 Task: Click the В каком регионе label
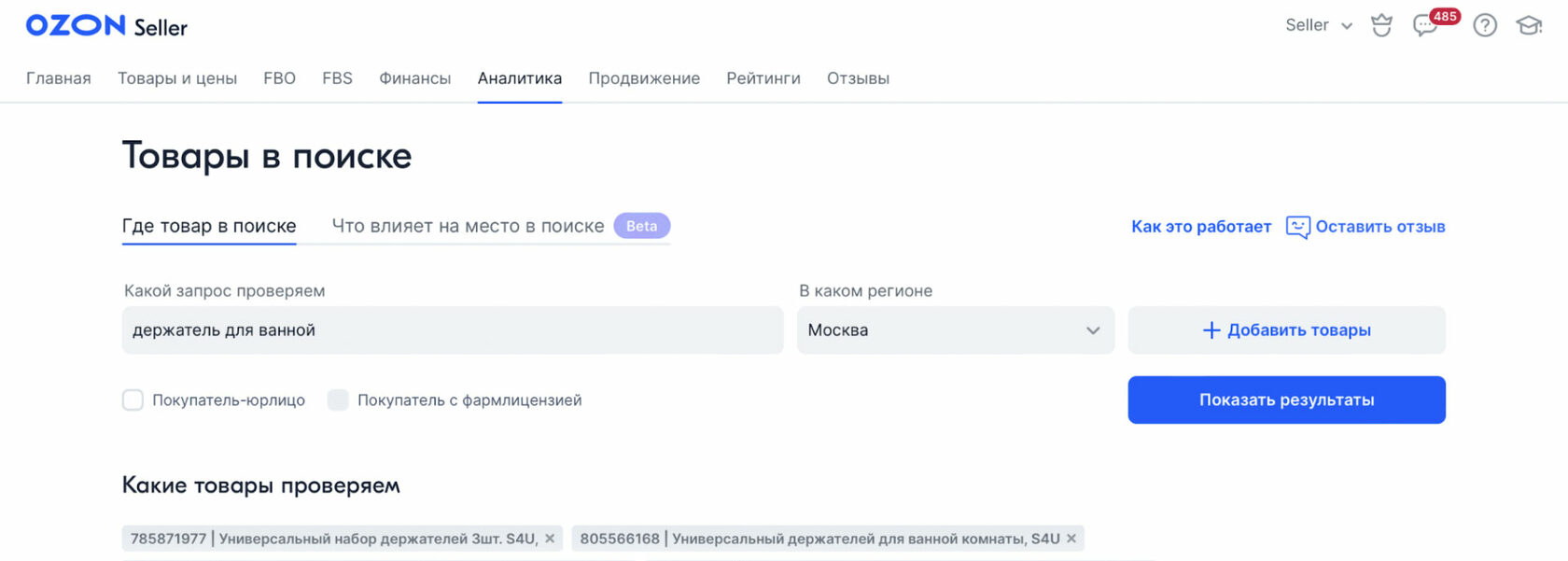pyautogui.click(x=866, y=290)
